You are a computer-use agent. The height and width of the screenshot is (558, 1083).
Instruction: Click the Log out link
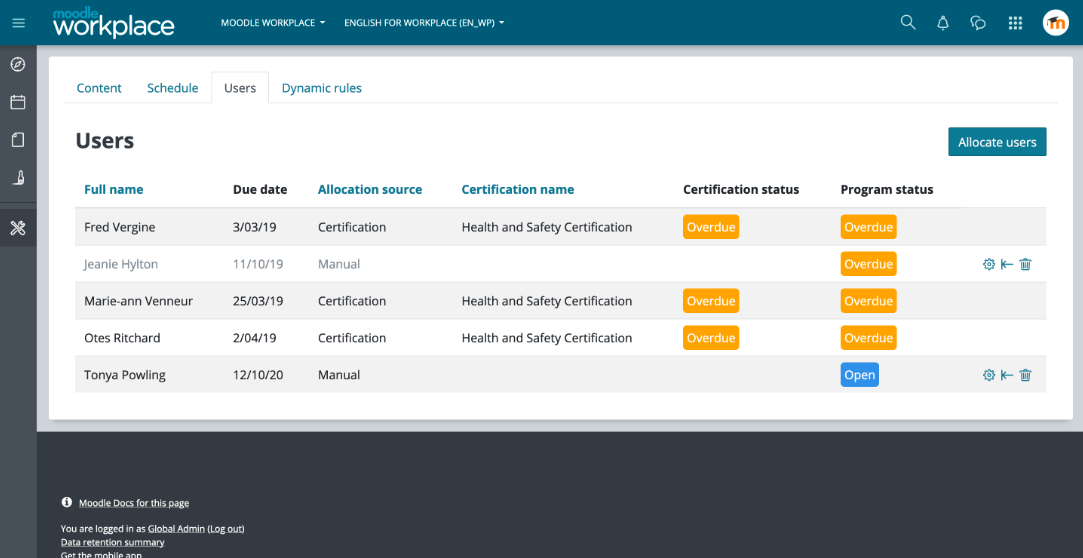click(x=226, y=528)
